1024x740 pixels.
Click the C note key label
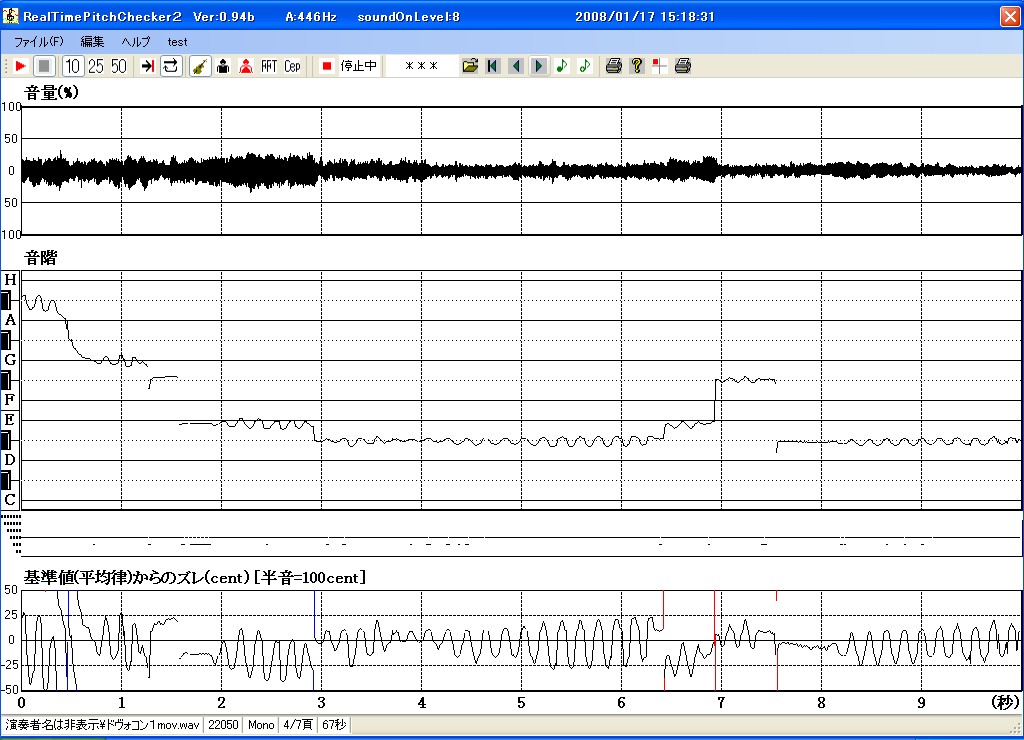(x=10, y=500)
